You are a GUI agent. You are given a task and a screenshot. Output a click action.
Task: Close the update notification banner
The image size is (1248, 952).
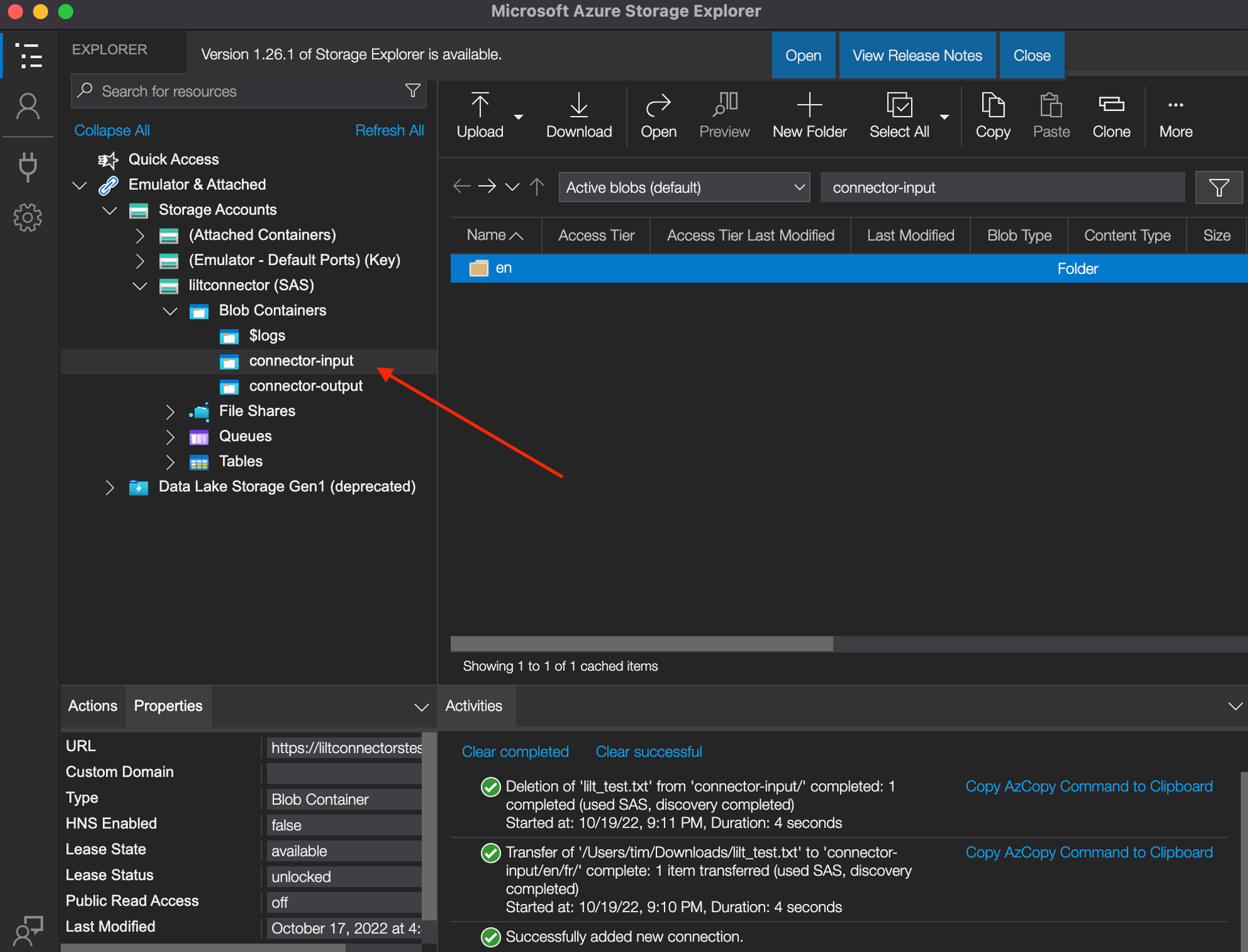tap(1031, 55)
